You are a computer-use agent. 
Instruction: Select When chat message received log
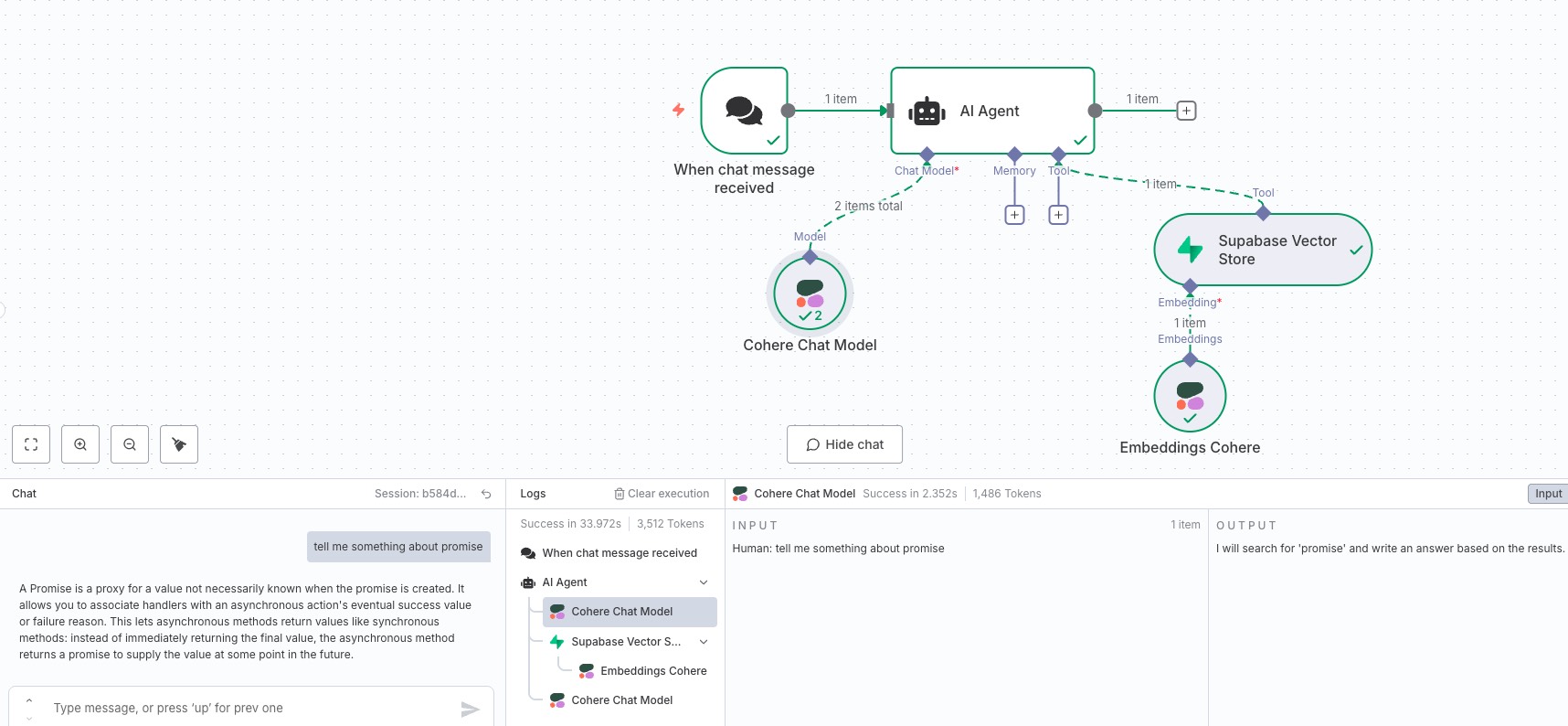[619, 553]
